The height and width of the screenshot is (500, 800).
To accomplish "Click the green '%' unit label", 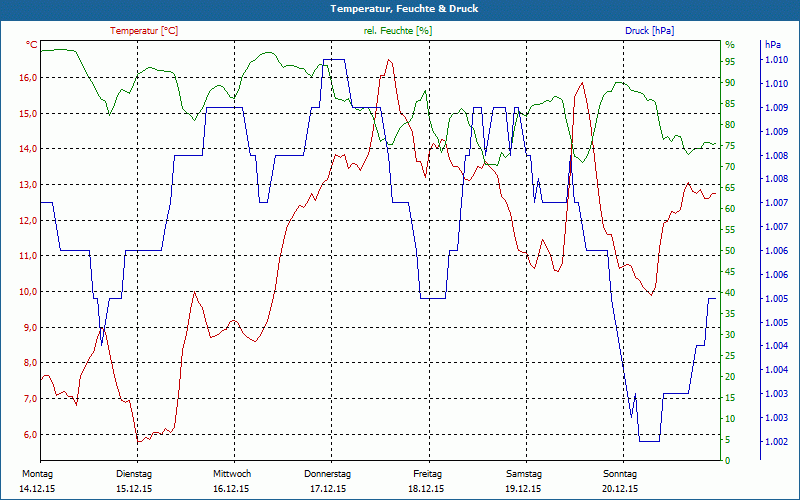I will pyautogui.click(x=730, y=45).
